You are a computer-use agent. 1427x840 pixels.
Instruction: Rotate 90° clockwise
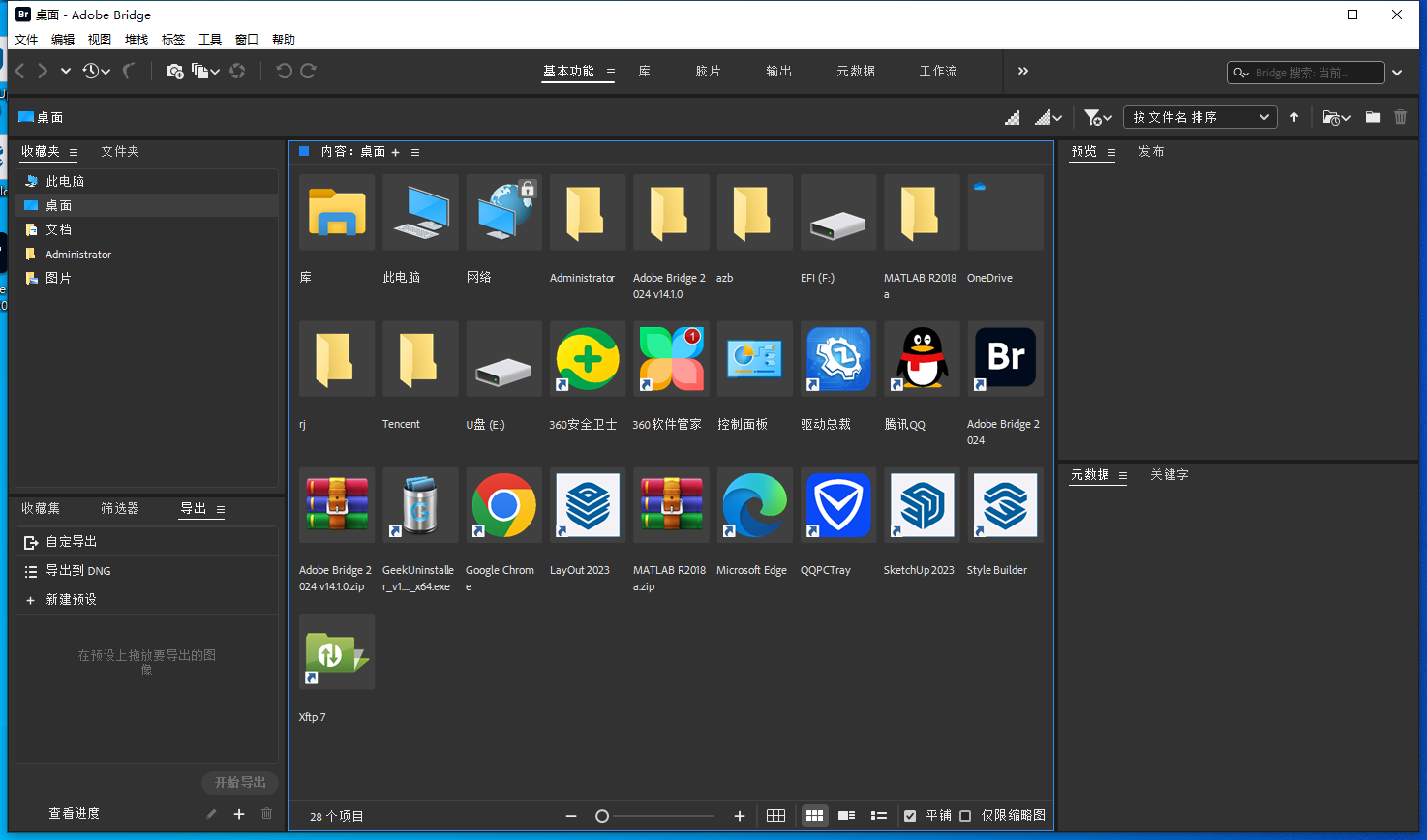coord(308,71)
